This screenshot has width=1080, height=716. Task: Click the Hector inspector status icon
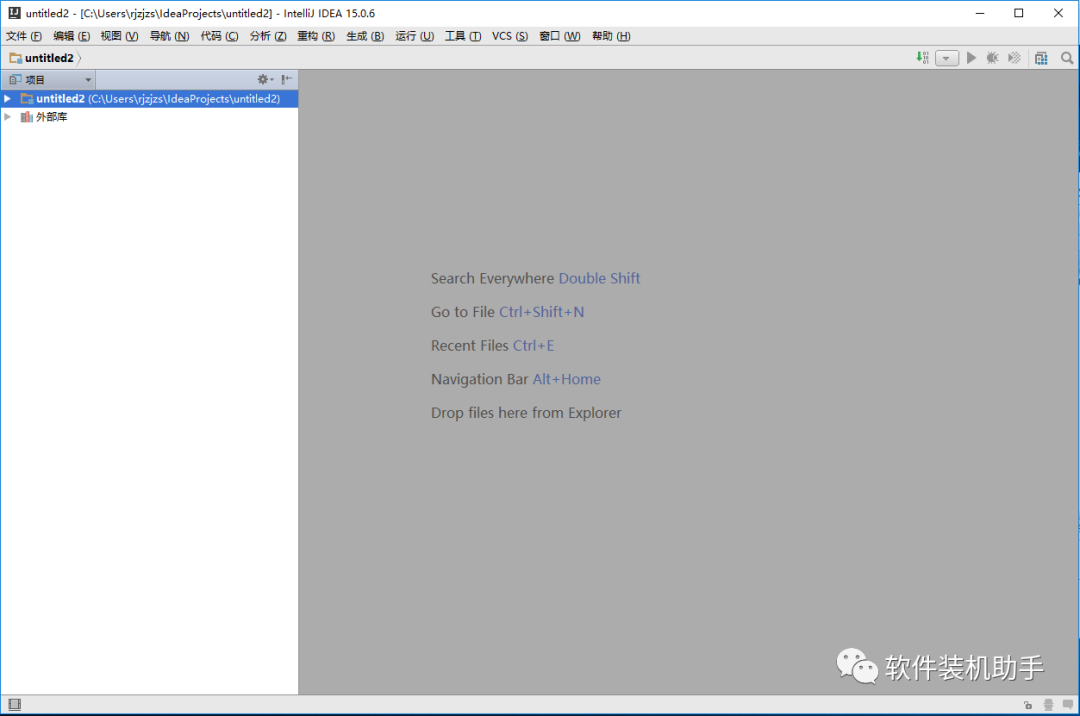click(x=1048, y=705)
